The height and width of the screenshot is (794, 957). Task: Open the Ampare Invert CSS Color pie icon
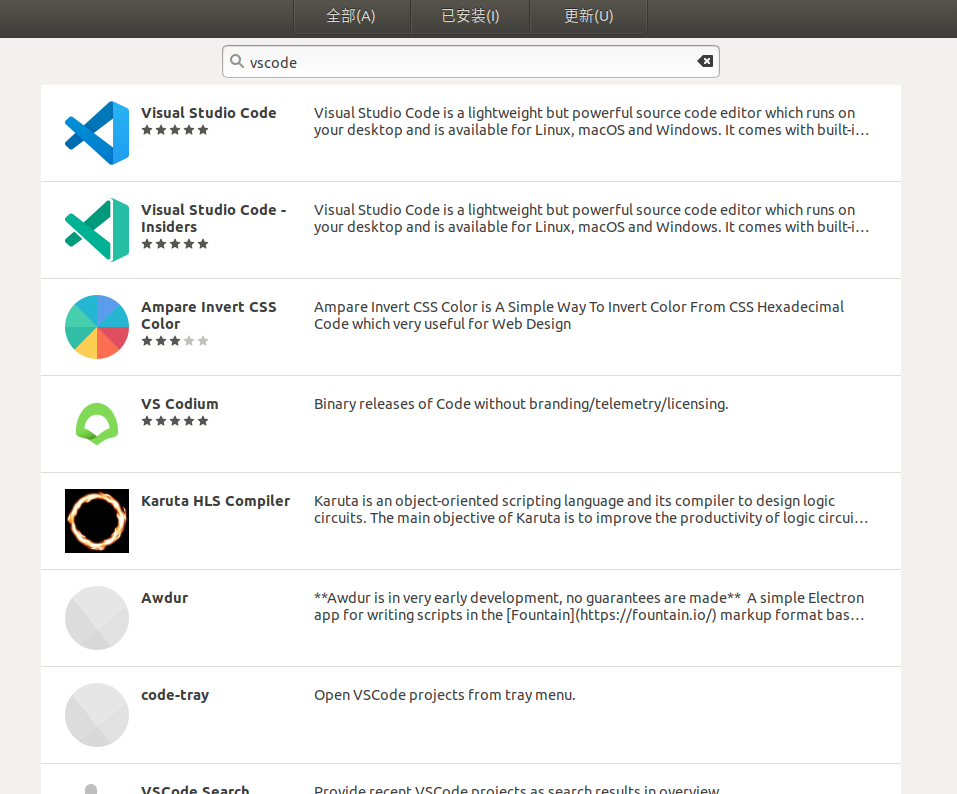[x=97, y=327]
